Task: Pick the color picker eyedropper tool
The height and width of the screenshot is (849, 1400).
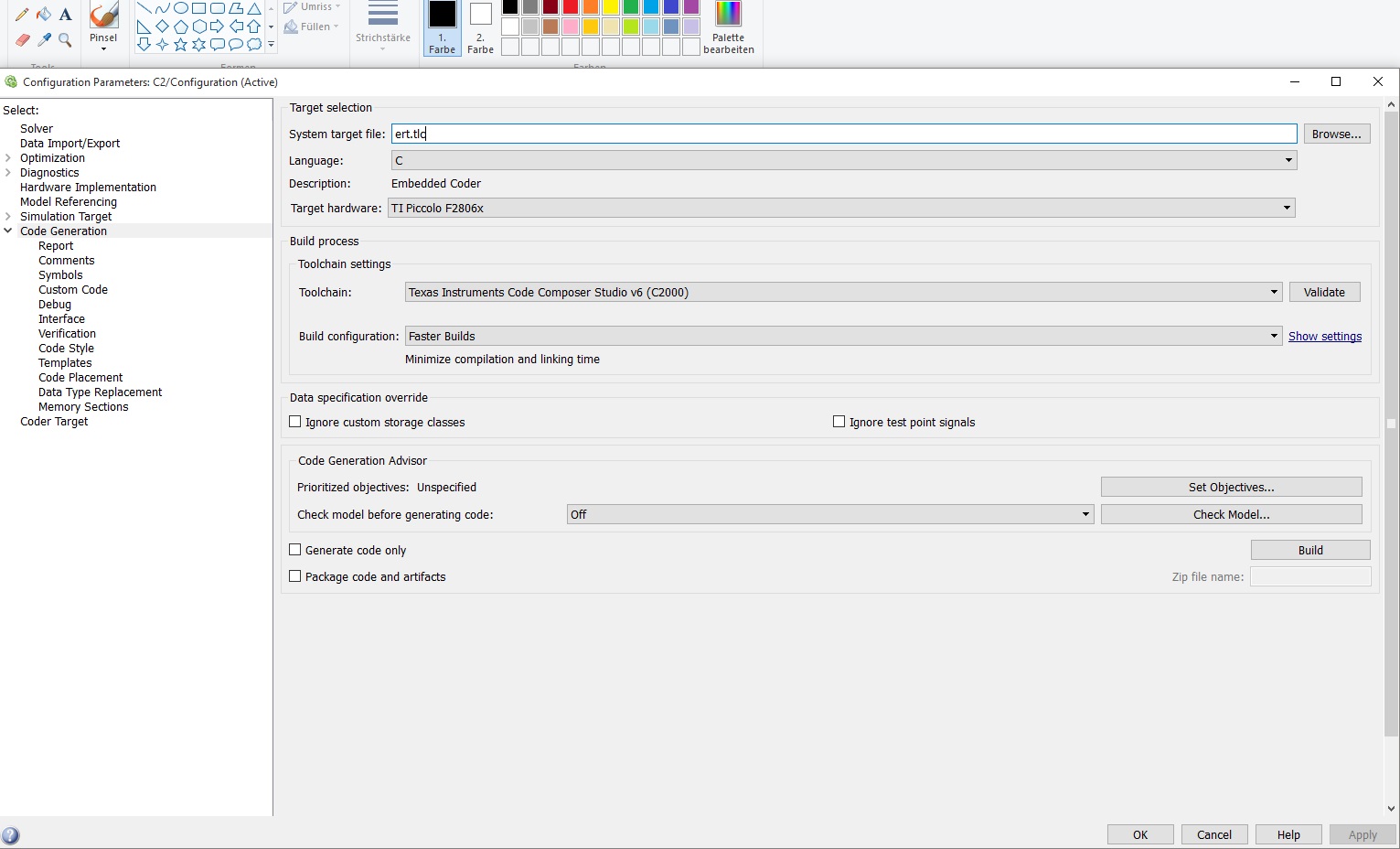Action: click(x=44, y=39)
